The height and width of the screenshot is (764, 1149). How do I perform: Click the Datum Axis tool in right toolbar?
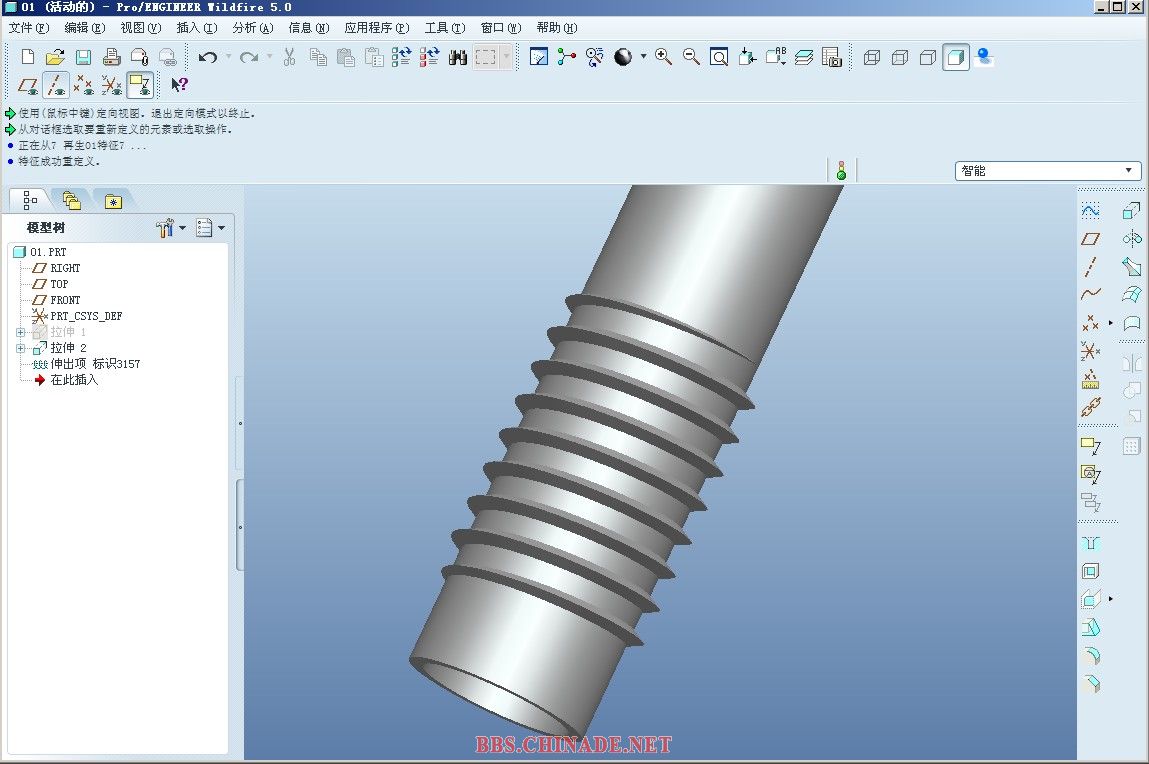1090,267
